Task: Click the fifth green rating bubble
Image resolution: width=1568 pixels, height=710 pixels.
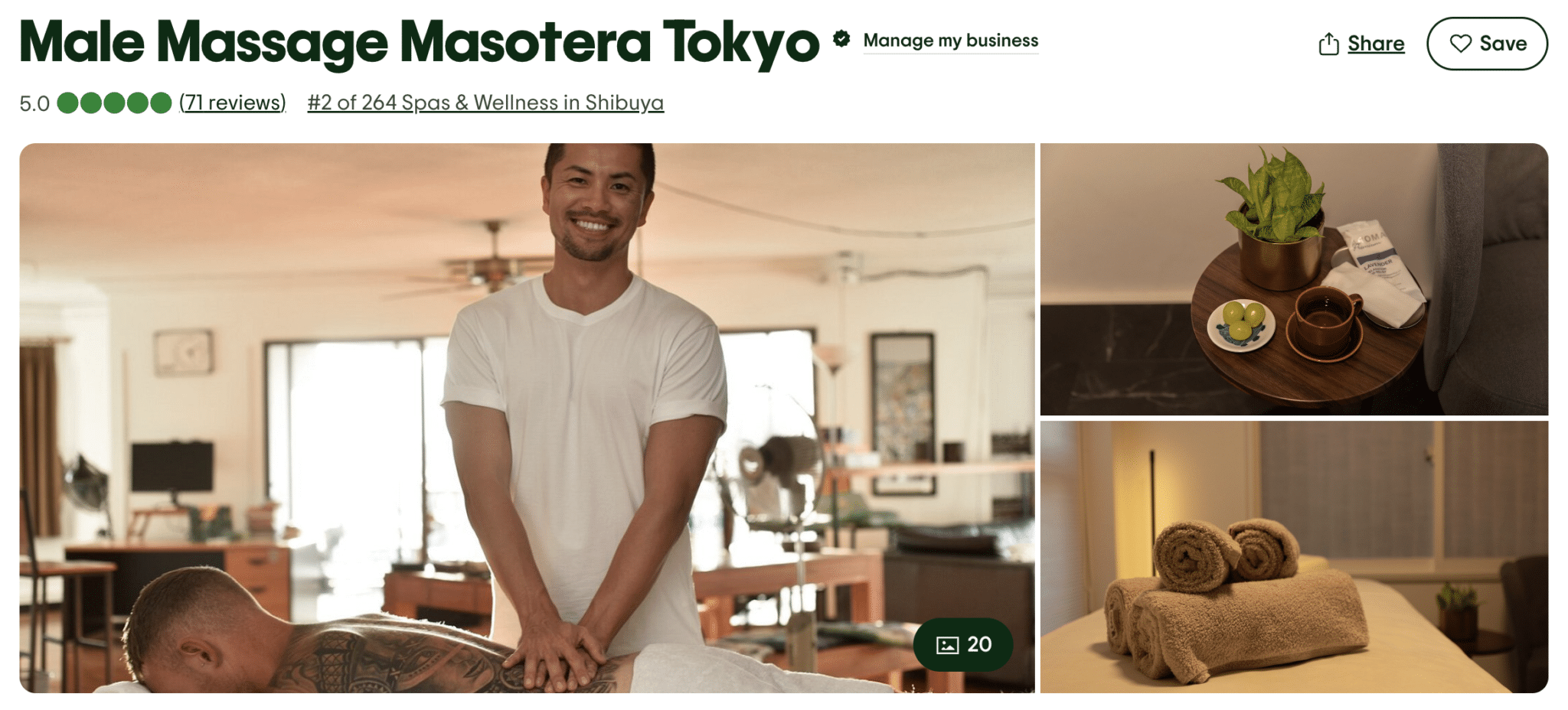Action: pos(161,103)
